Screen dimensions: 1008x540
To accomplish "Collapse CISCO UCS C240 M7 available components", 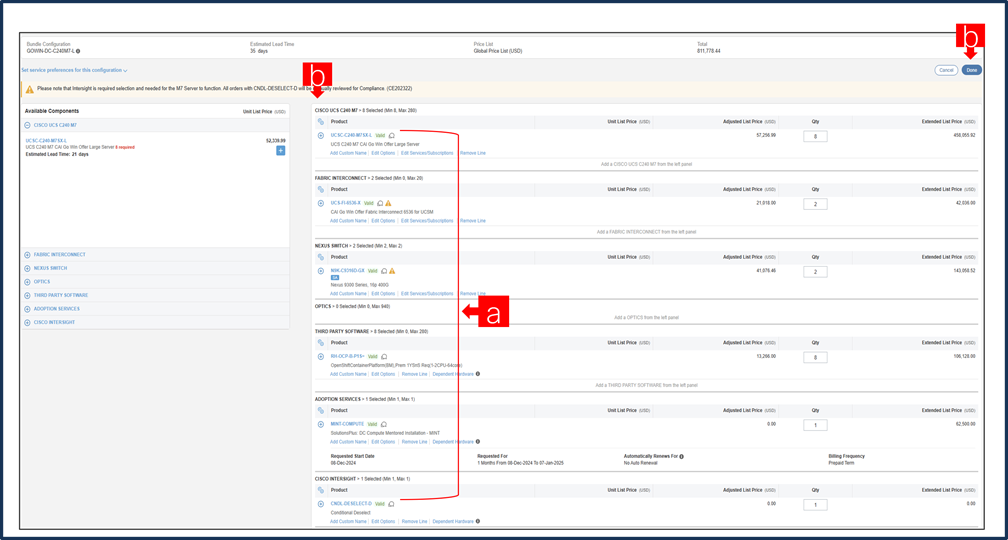I will click(28, 125).
